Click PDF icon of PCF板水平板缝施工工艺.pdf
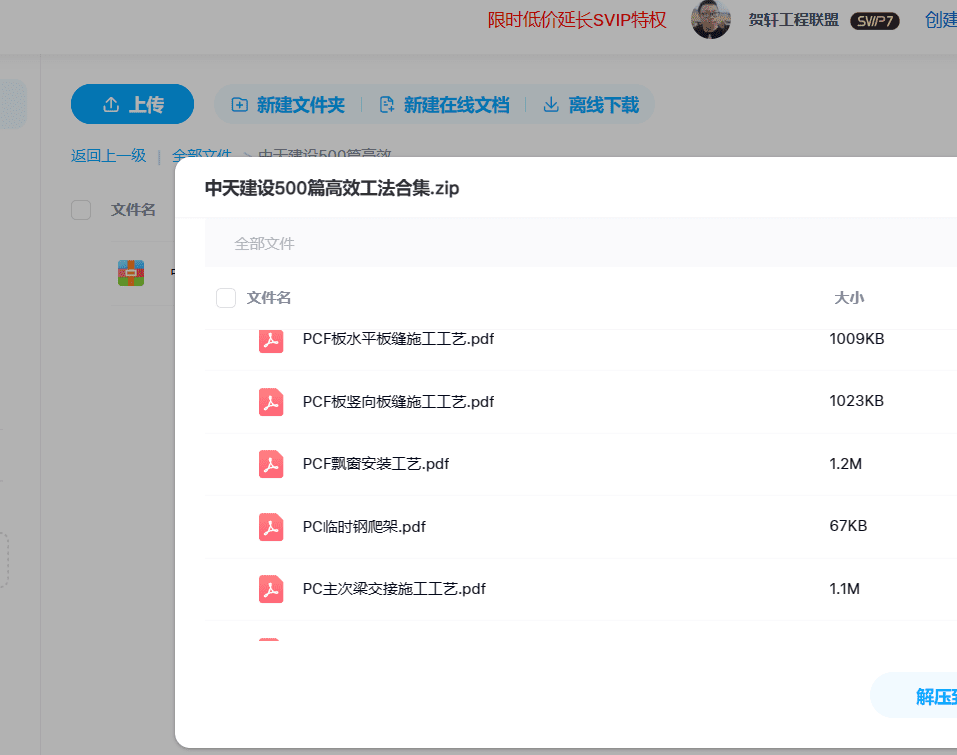Viewport: 957px width, 755px height. [x=271, y=341]
